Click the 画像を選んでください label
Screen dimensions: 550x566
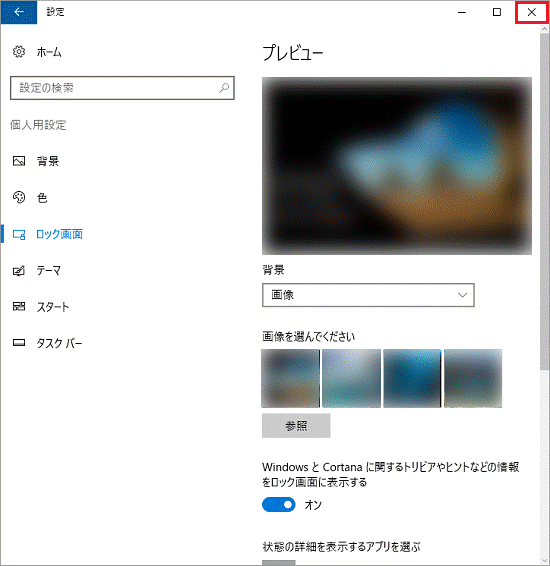[309, 336]
